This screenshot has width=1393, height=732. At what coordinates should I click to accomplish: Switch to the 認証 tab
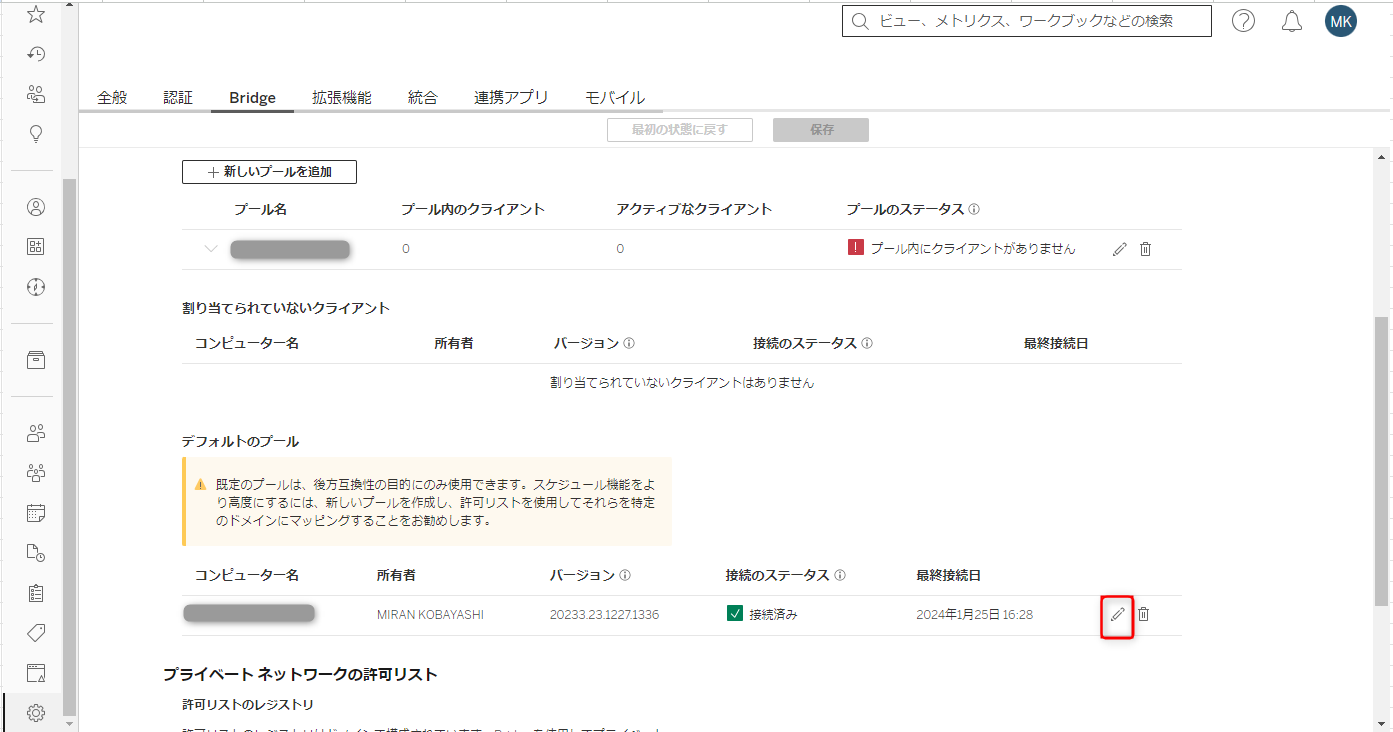pos(178,97)
